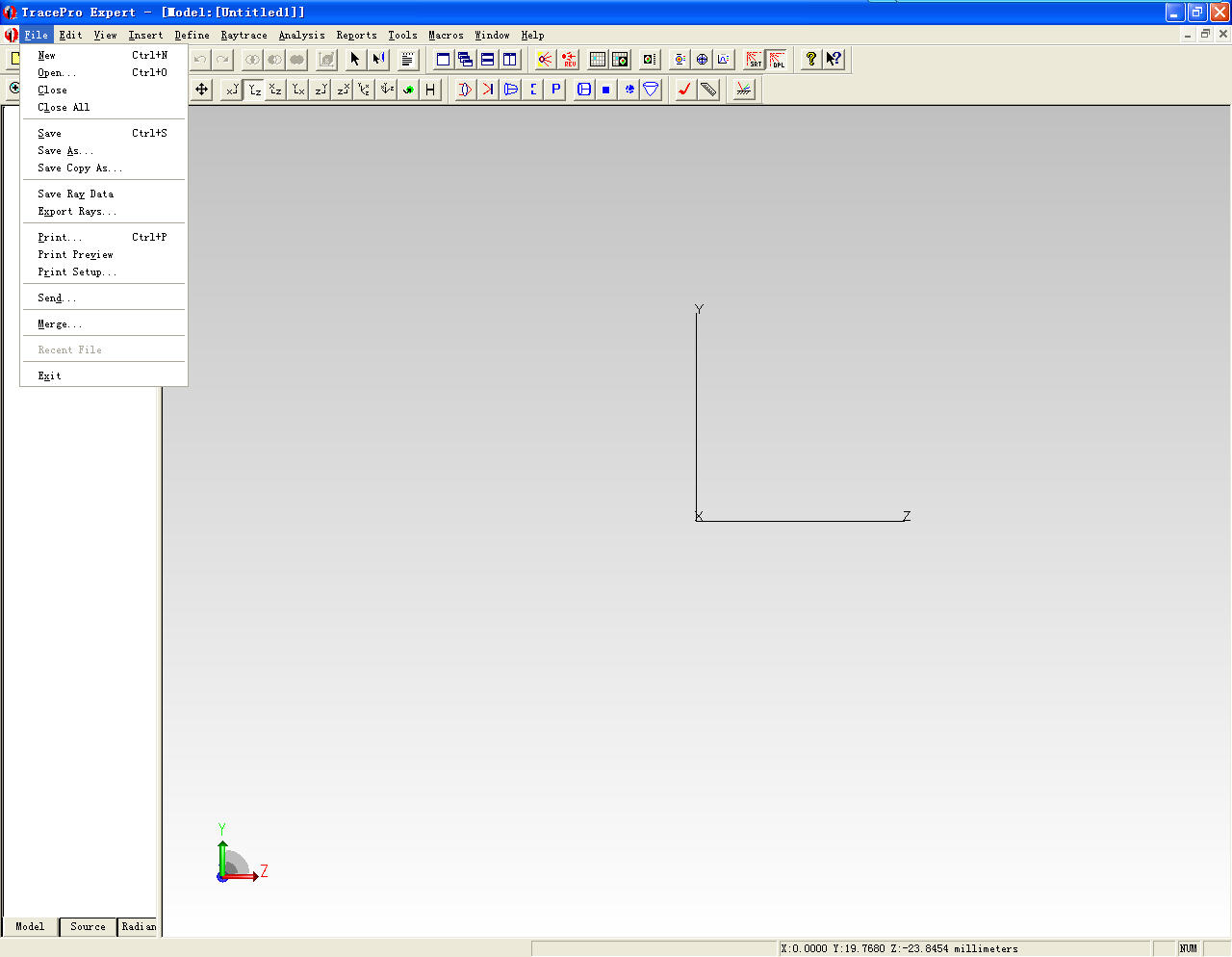Screen dimensions: 1232x957
Task: Open the Define menu
Action: [192, 35]
